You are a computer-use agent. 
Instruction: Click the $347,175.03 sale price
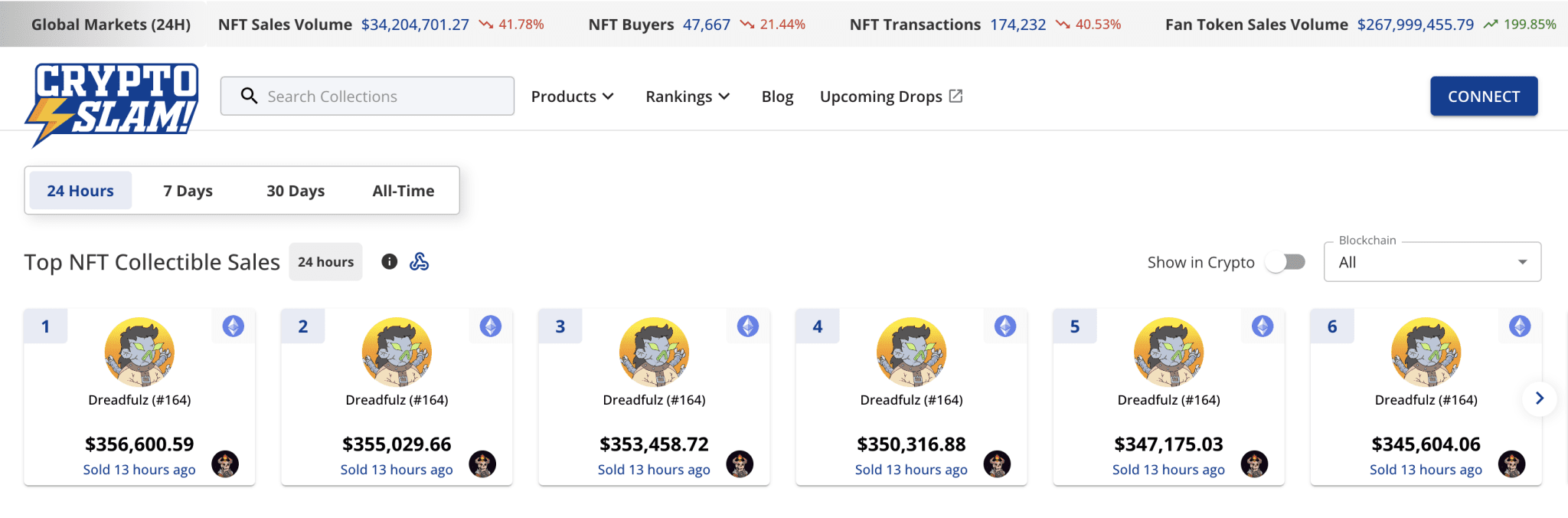1168,444
